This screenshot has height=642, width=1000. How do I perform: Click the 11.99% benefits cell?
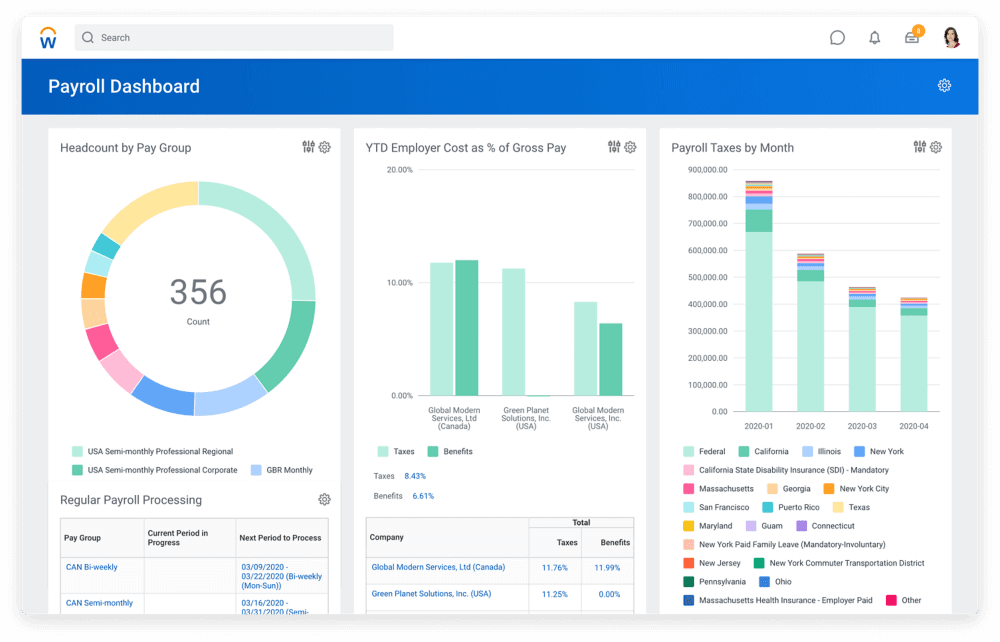pyautogui.click(x=607, y=567)
